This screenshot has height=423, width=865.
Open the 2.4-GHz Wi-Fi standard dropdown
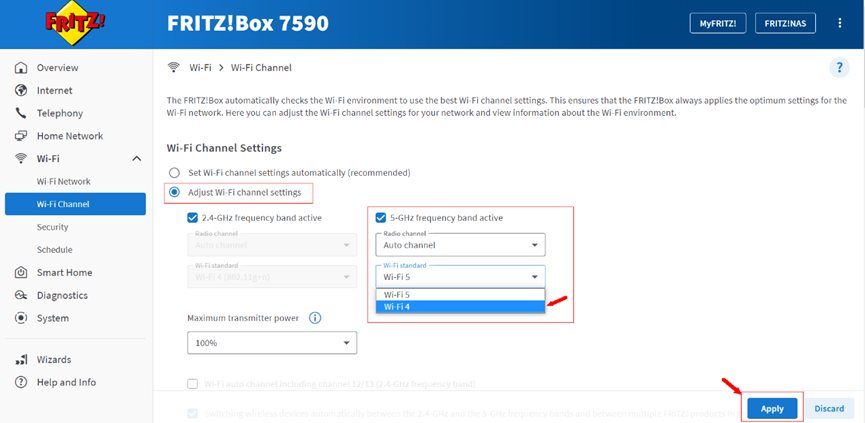[272, 276]
